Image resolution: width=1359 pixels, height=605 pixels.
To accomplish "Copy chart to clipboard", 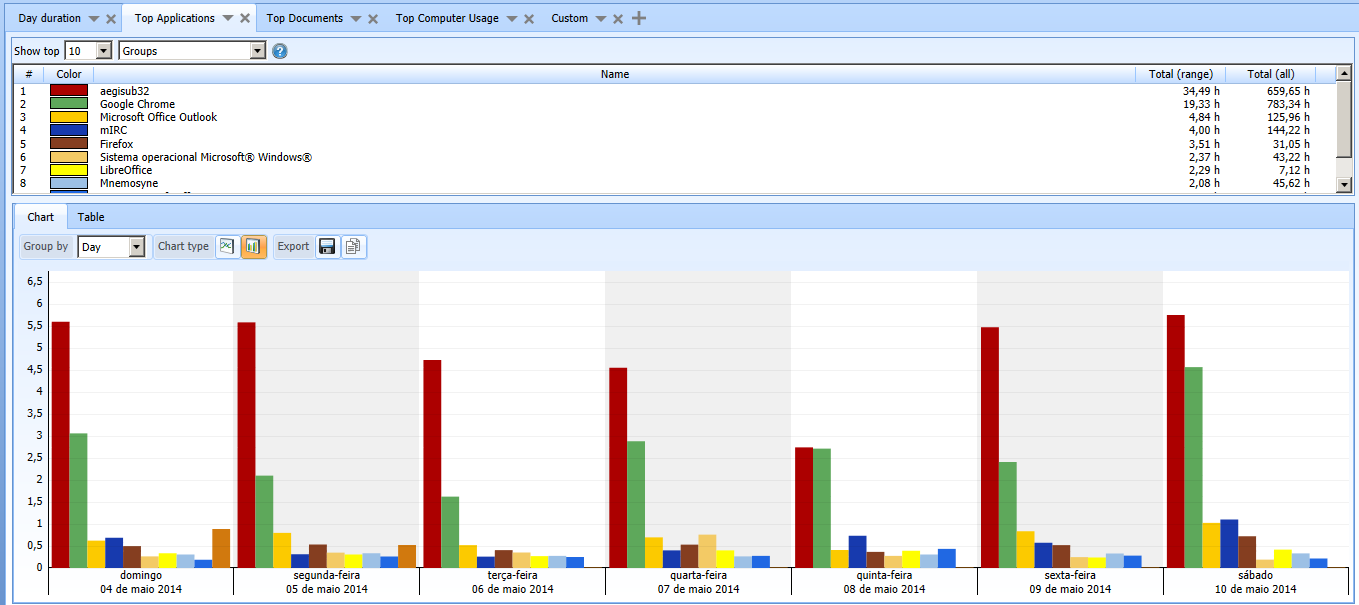I will pos(353,246).
